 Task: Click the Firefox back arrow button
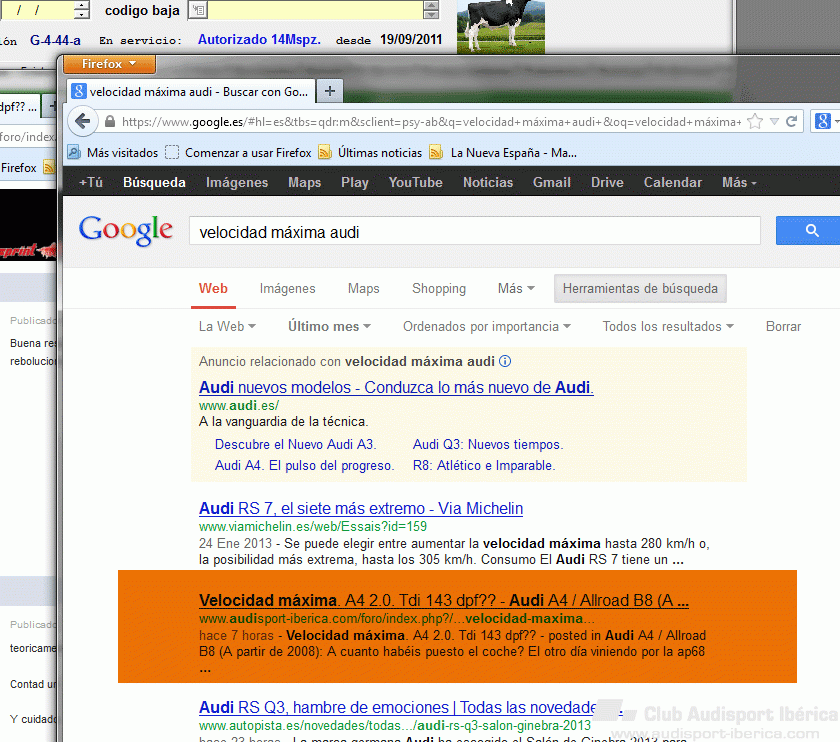[82, 121]
